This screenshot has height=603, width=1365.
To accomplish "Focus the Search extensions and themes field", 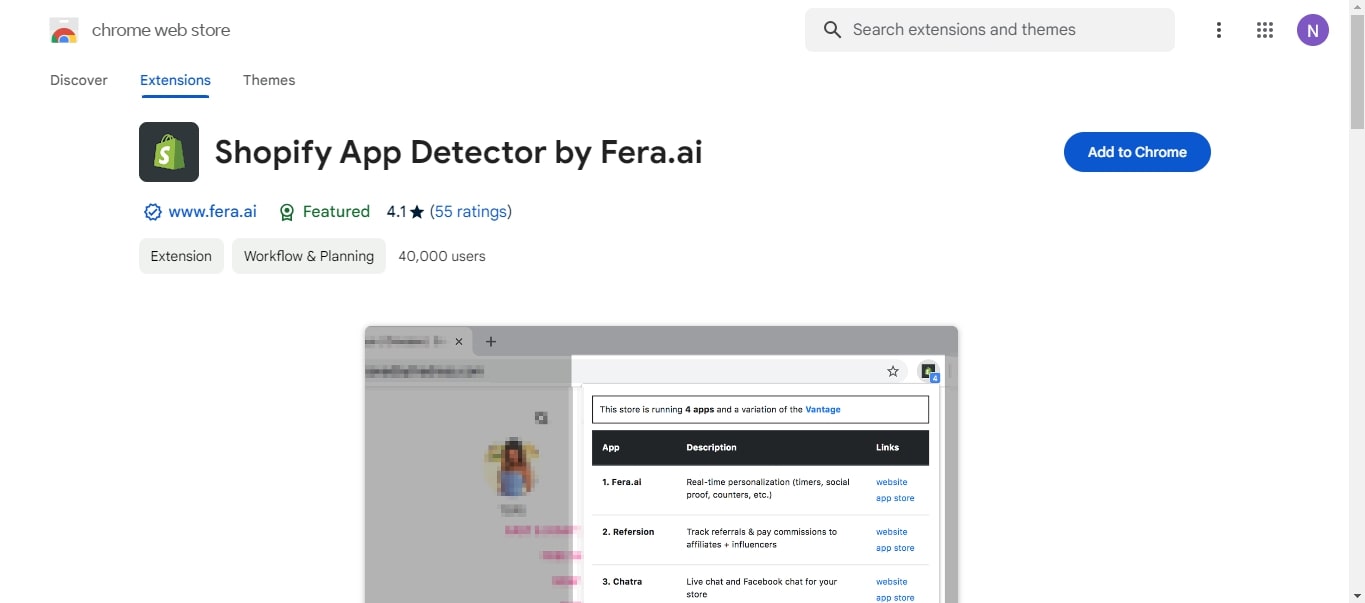I will coord(990,30).
